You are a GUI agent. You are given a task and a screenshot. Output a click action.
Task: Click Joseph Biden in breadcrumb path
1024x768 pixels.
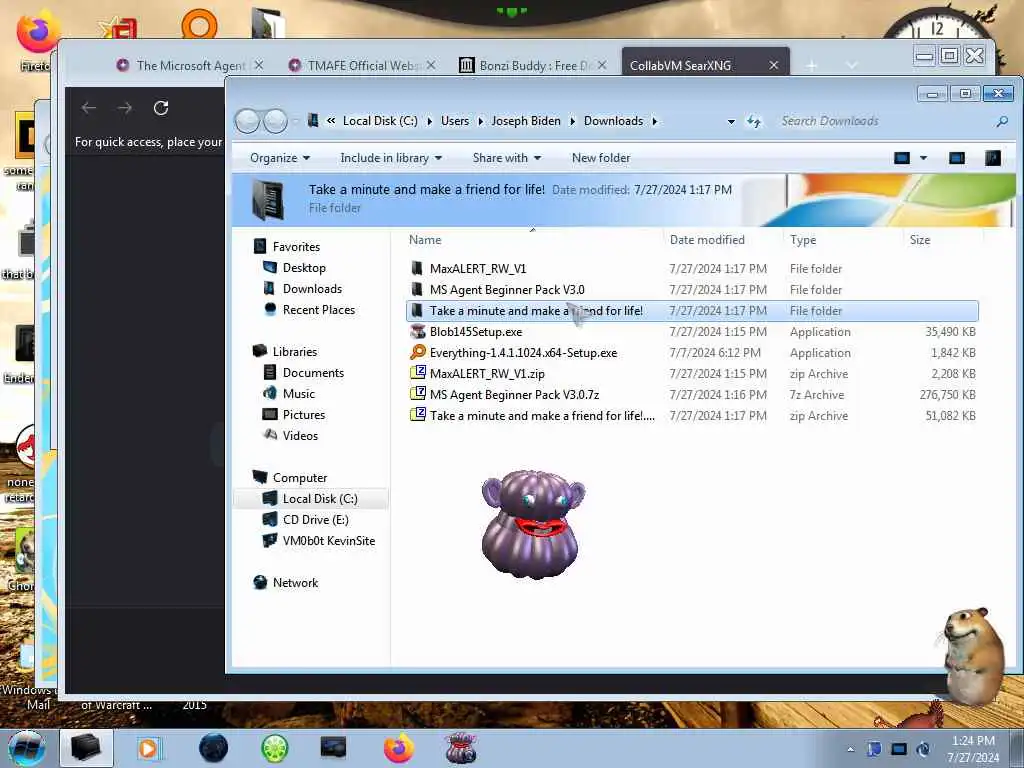click(x=526, y=121)
